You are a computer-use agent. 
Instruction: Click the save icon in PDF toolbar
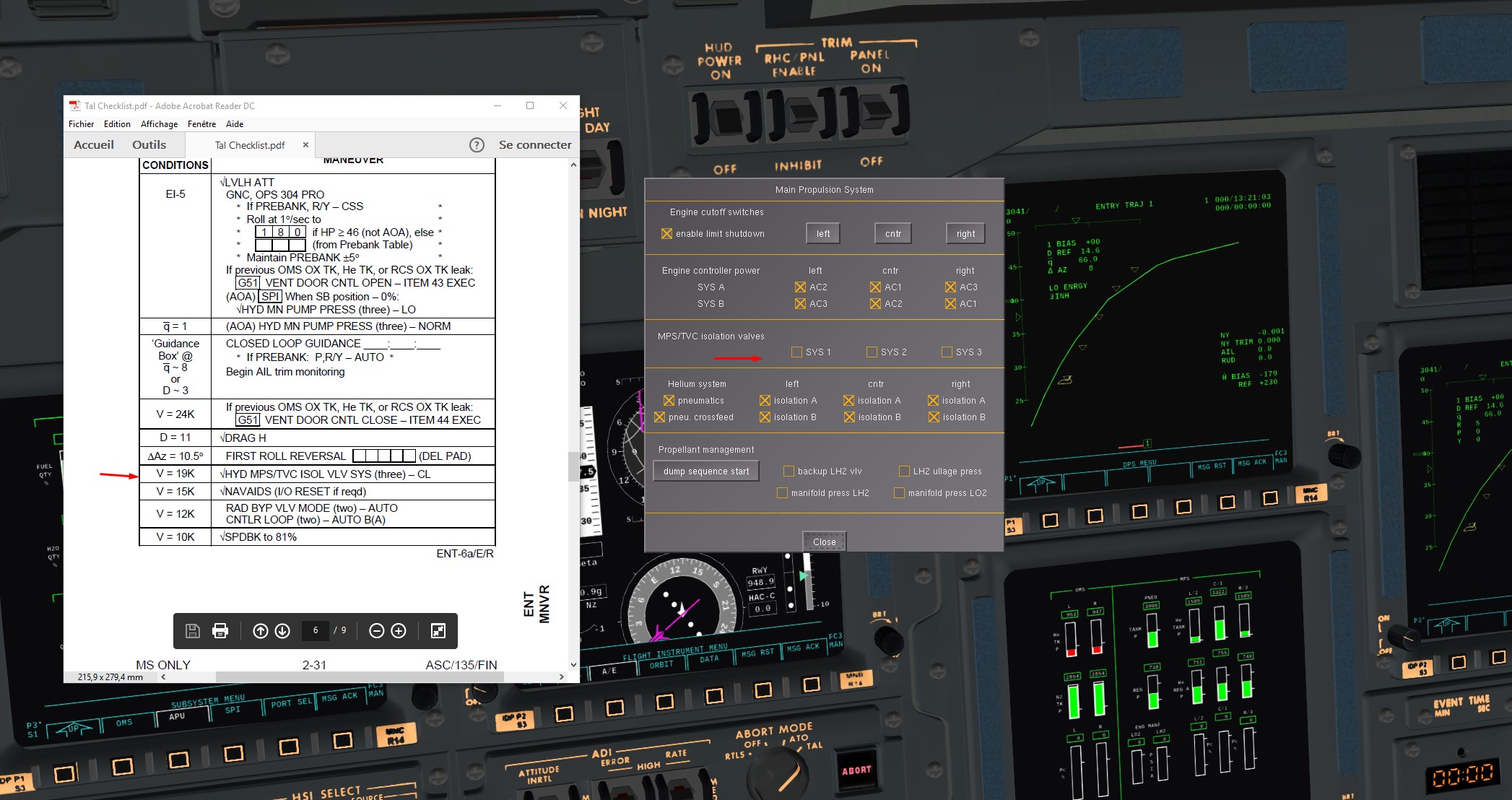[x=193, y=631]
